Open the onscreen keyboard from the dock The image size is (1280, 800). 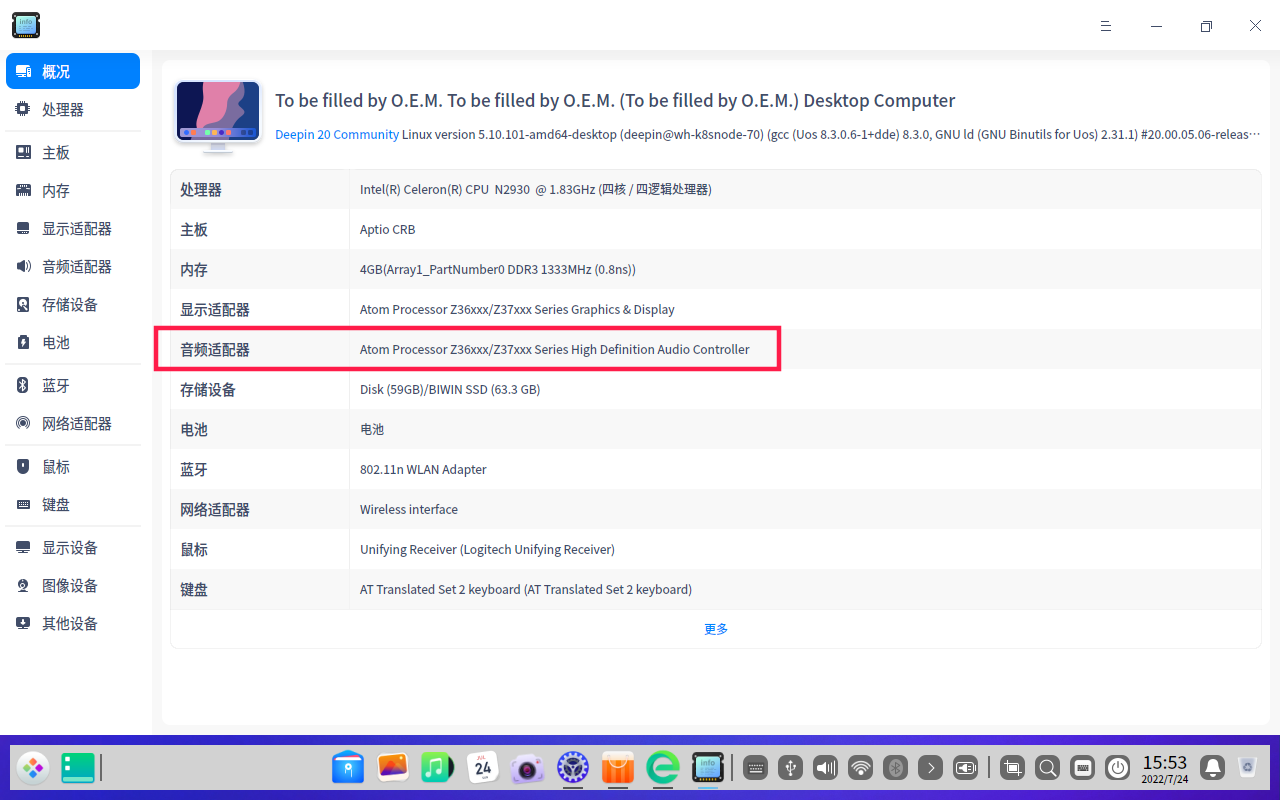pyautogui.click(x=1083, y=768)
